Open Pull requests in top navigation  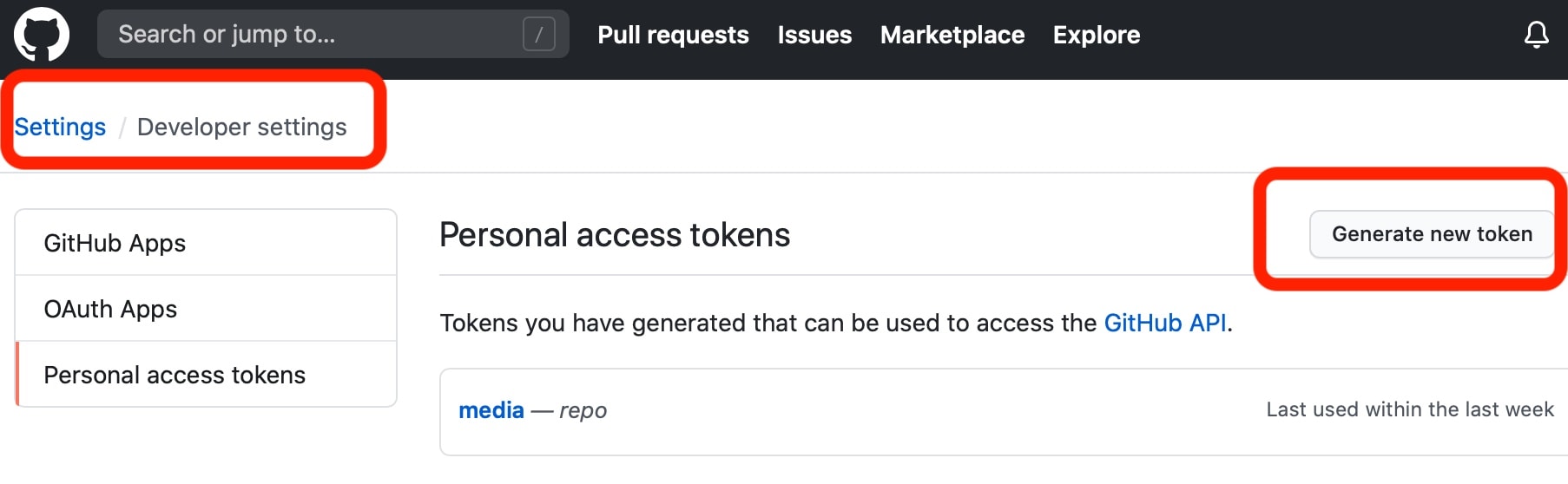673,35
